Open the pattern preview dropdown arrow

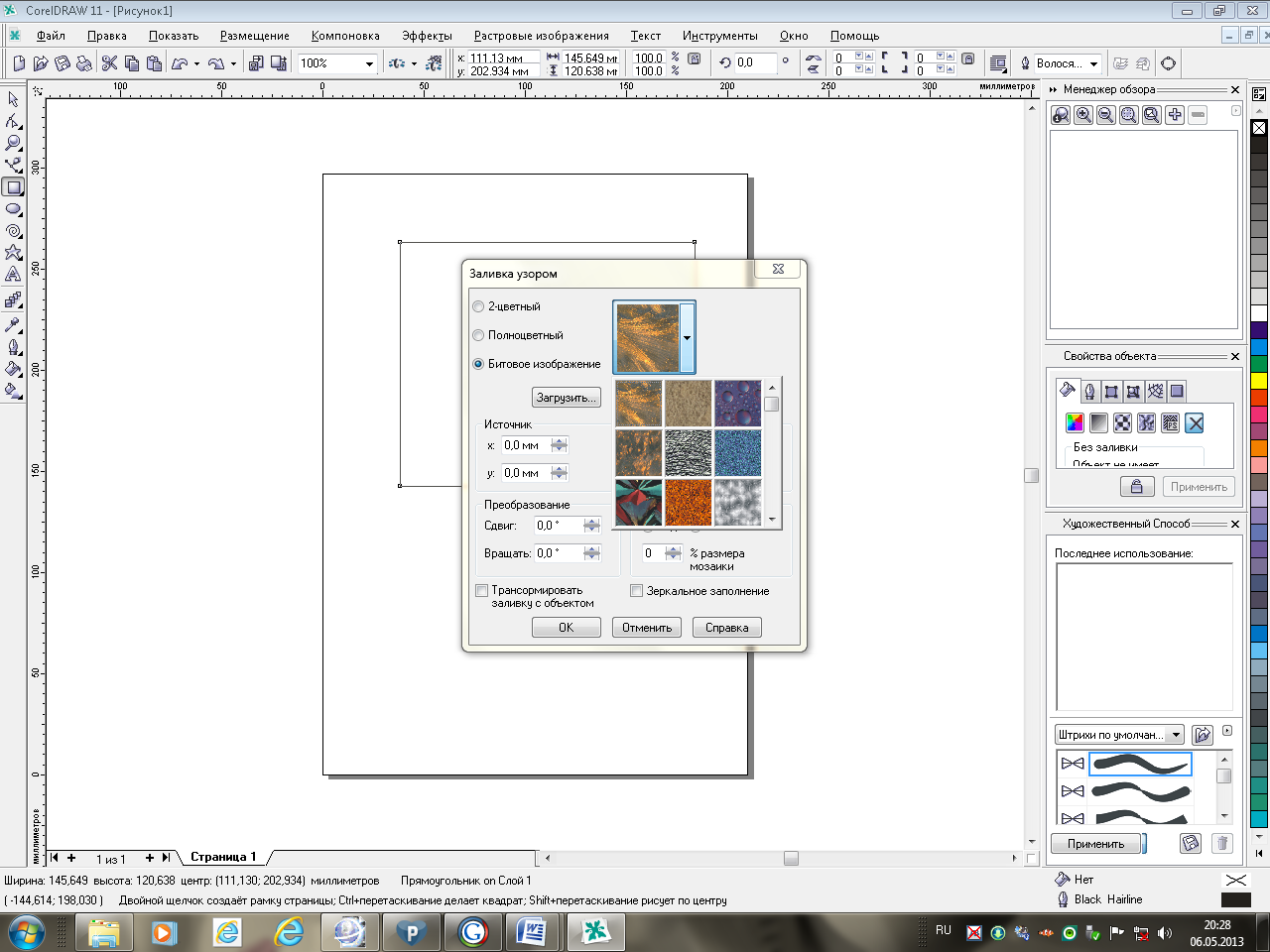point(687,338)
